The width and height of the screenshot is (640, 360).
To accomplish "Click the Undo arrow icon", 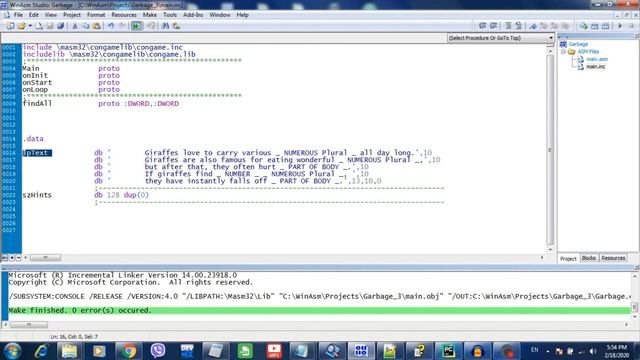I will pyautogui.click(x=111, y=26).
